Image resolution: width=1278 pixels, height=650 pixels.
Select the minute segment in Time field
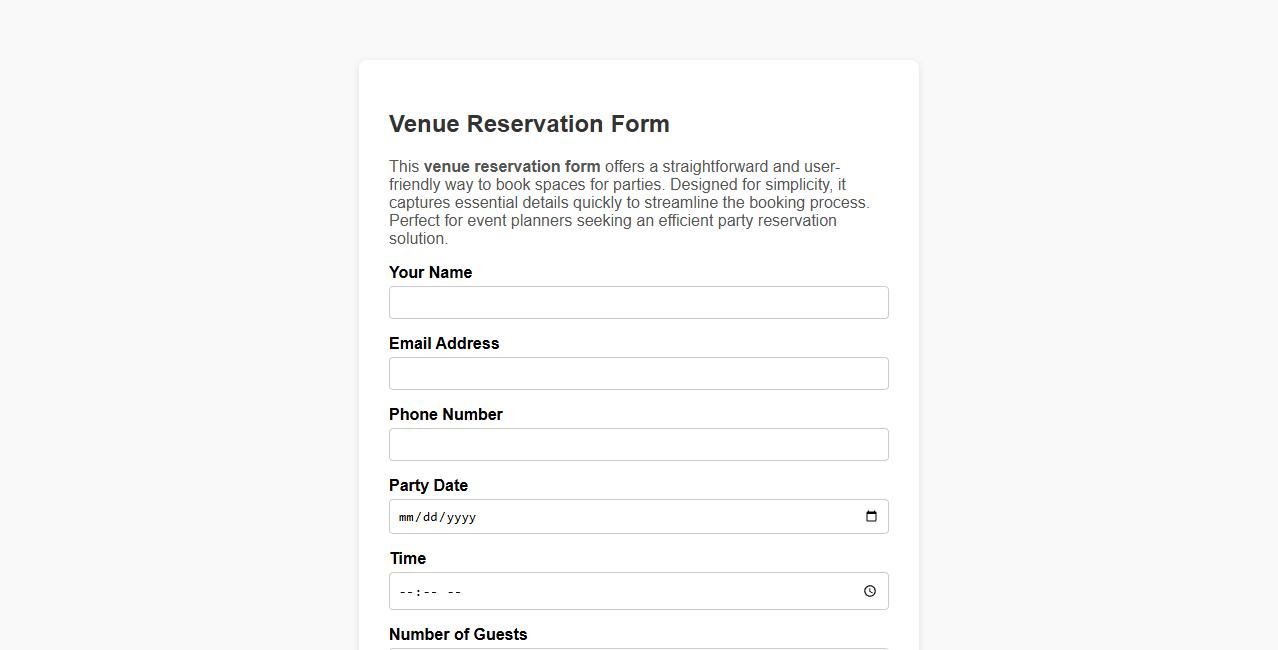click(432, 591)
